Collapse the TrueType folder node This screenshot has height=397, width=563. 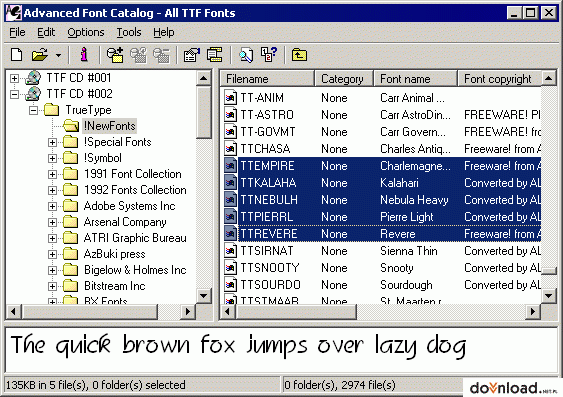click(33, 110)
